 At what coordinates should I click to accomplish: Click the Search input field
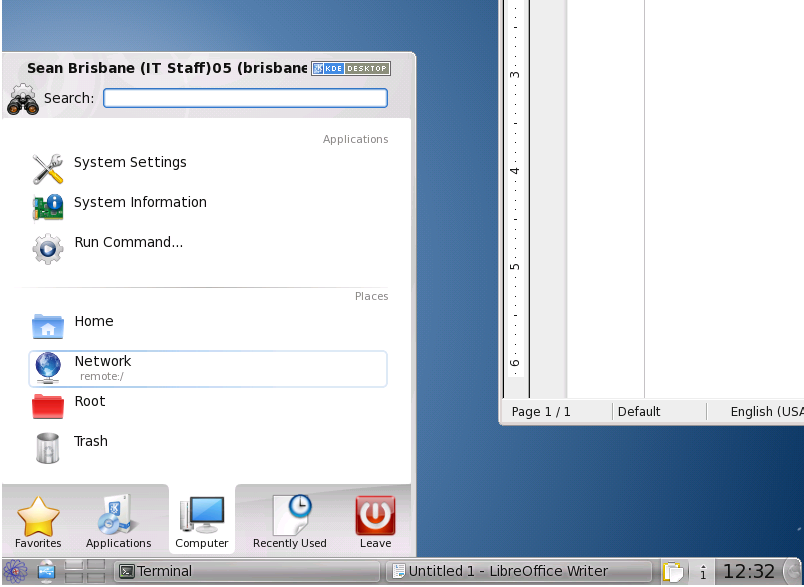245,98
